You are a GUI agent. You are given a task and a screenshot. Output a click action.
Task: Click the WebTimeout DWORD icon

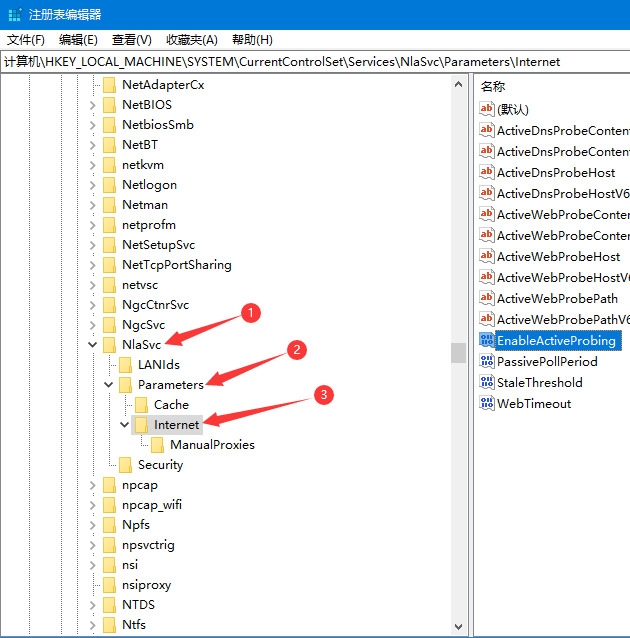[x=487, y=404]
